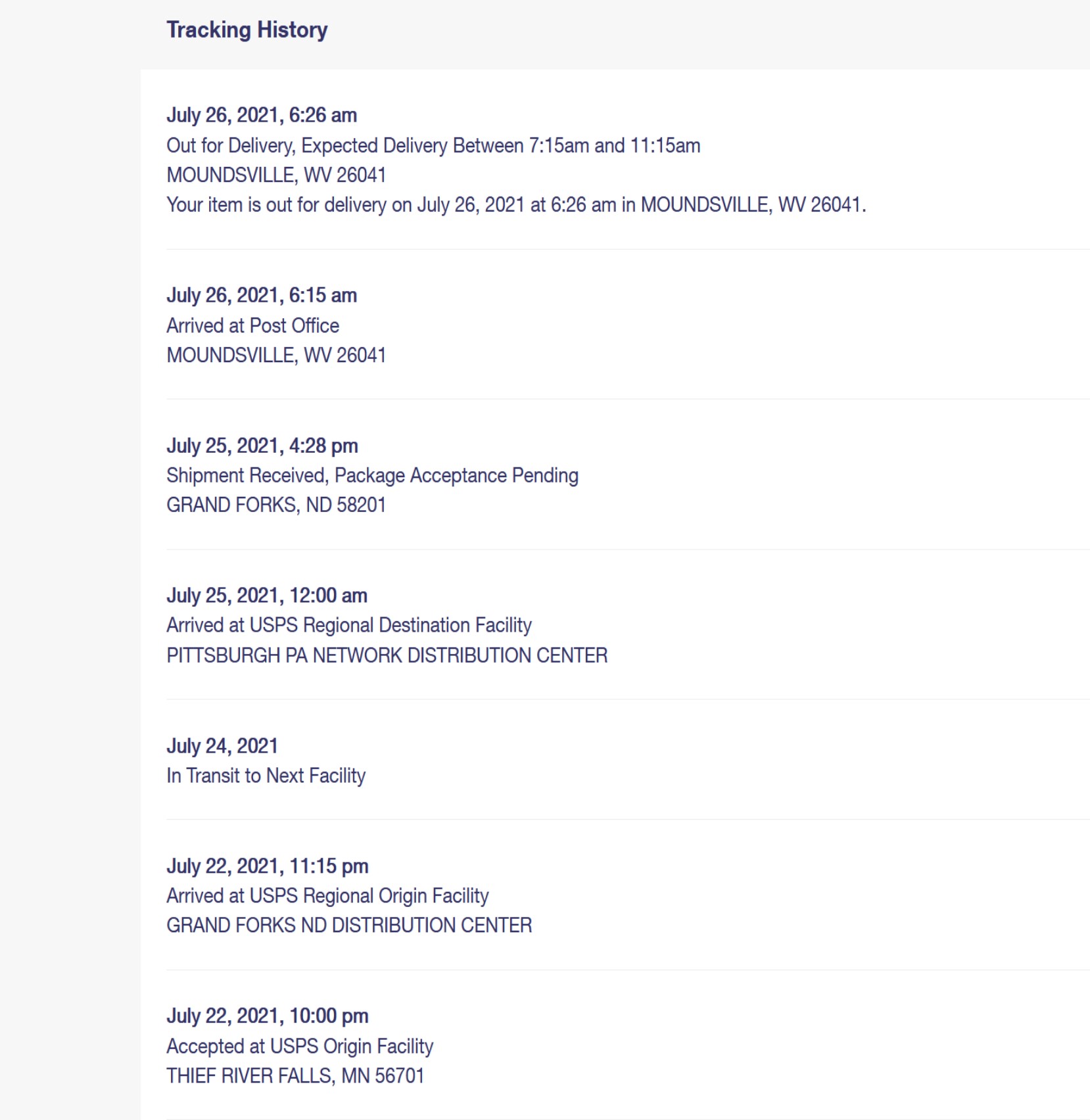This screenshot has width=1090, height=1120.
Task: Click the MOUNDSVILLE location under Arrived at Post Office
Action: [276, 355]
